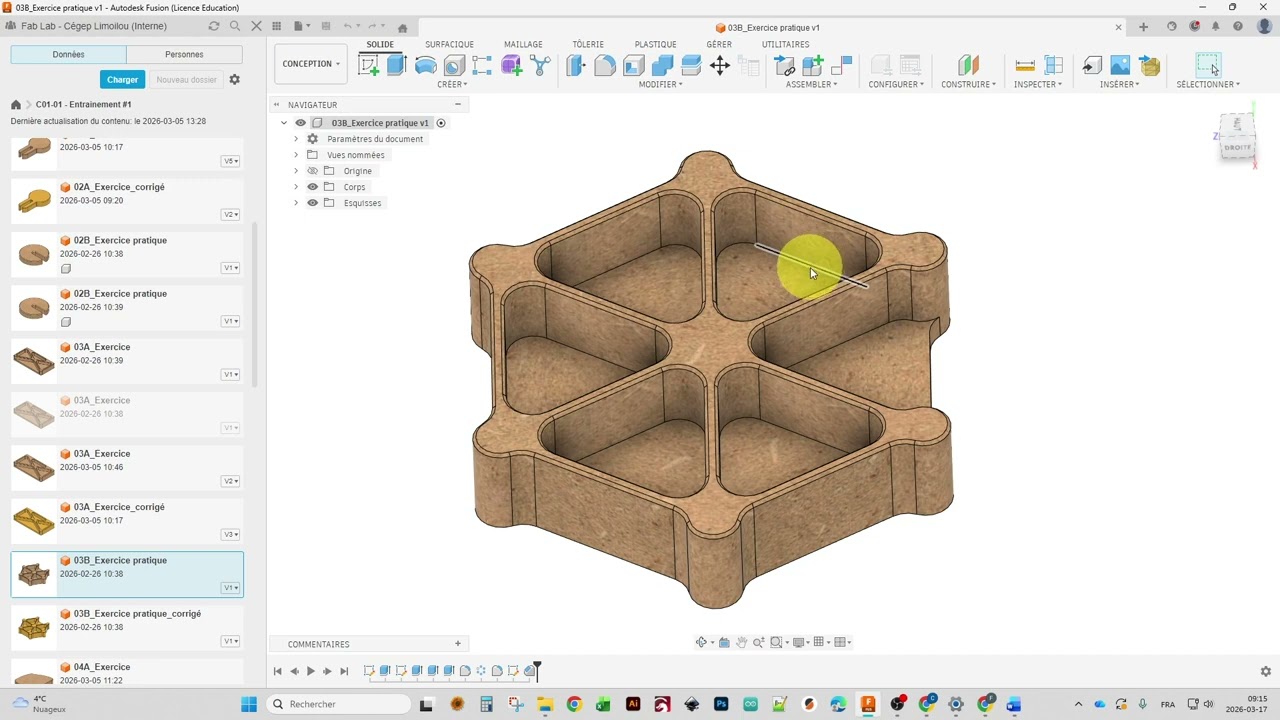Screen dimensions: 1280x720
Task: Click the timeline end position marker
Action: pos(537,670)
